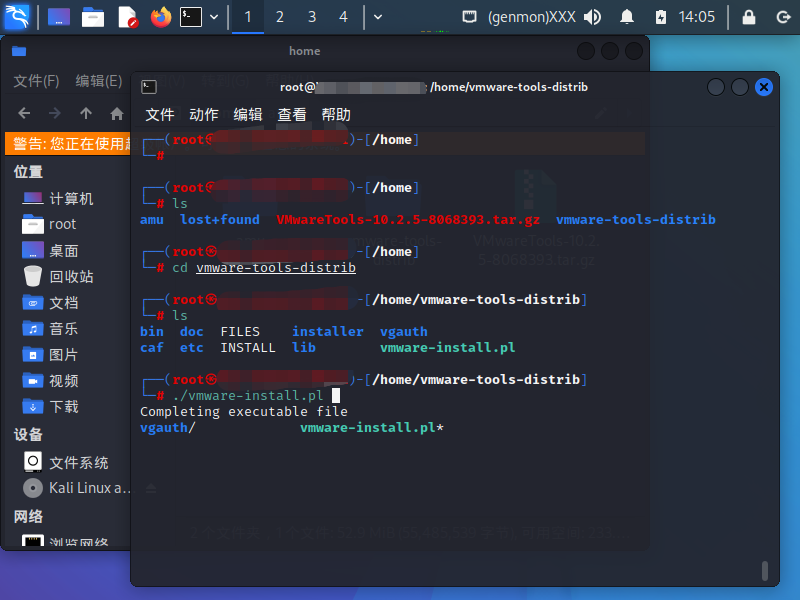Click the vmware-install.pl* completion suggestion
The width and height of the screenshot is (800, 600).
pyautogui.click(x=372, y=428)
